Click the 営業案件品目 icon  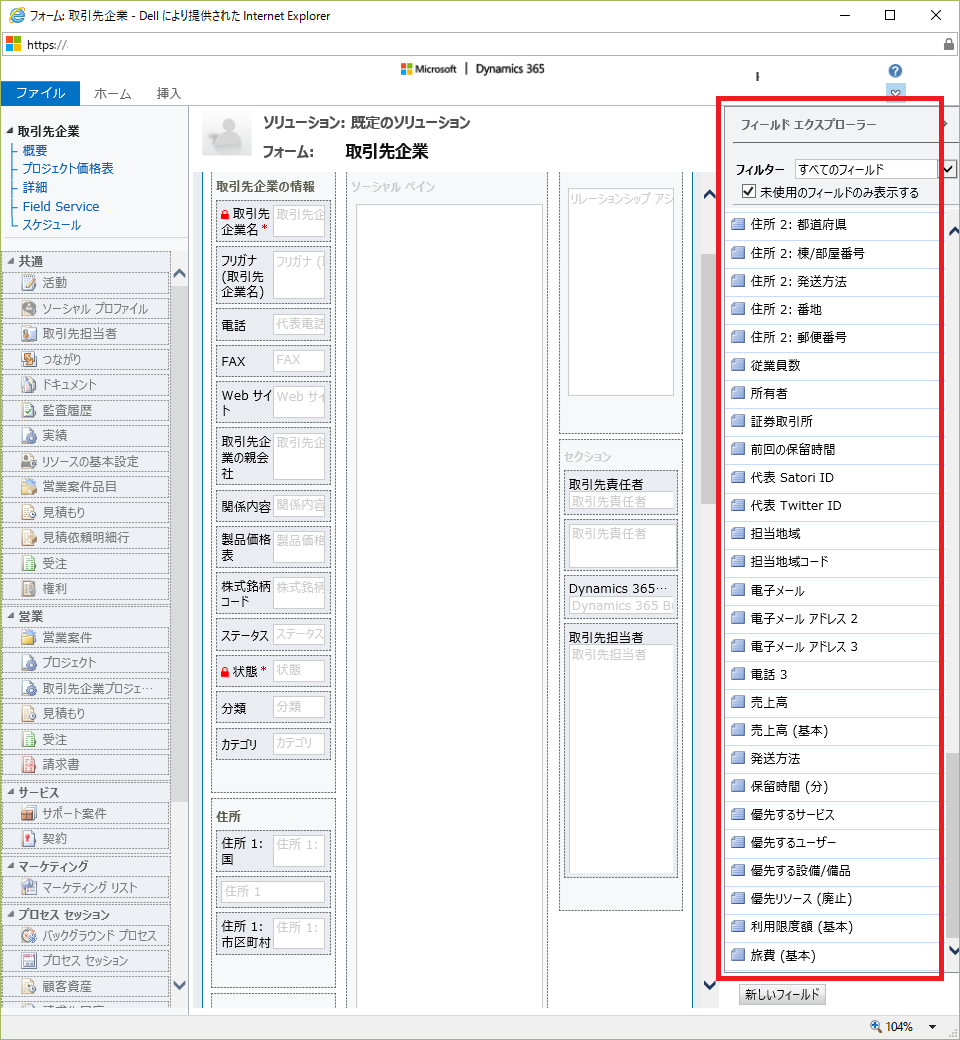(x=29, y=487)
